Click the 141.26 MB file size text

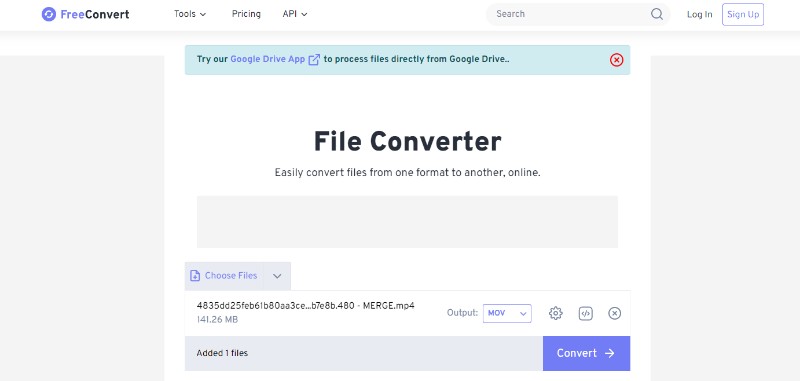(x=217, y=320)
